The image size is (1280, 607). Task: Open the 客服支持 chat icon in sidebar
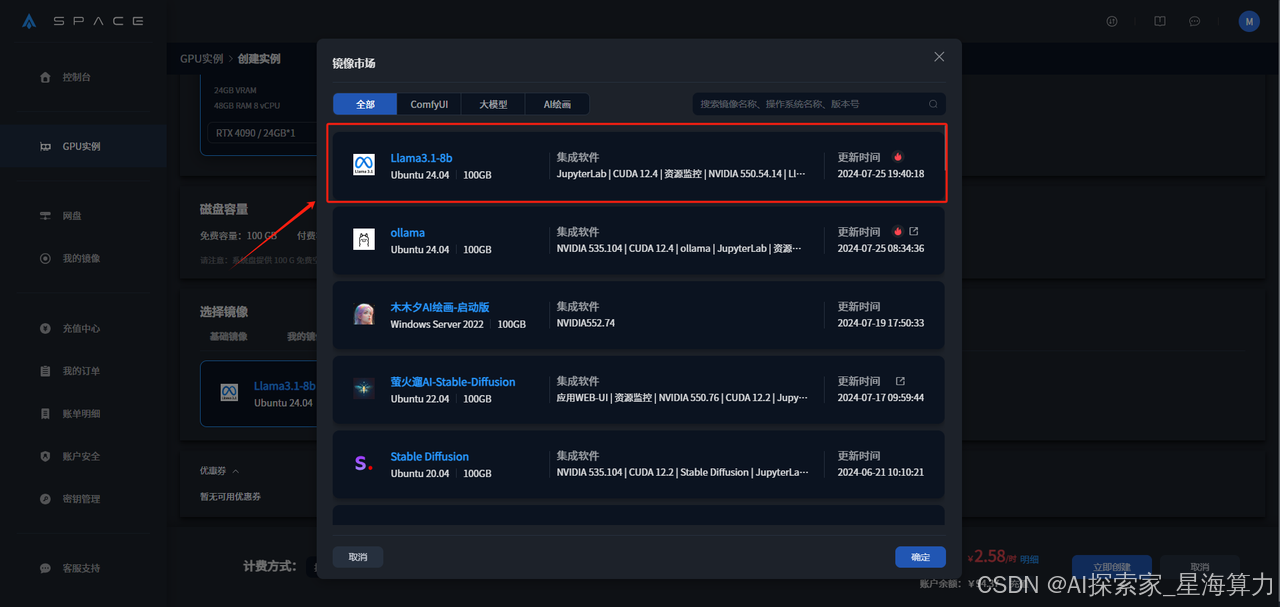pyautogui.click(x=45, y=568)
